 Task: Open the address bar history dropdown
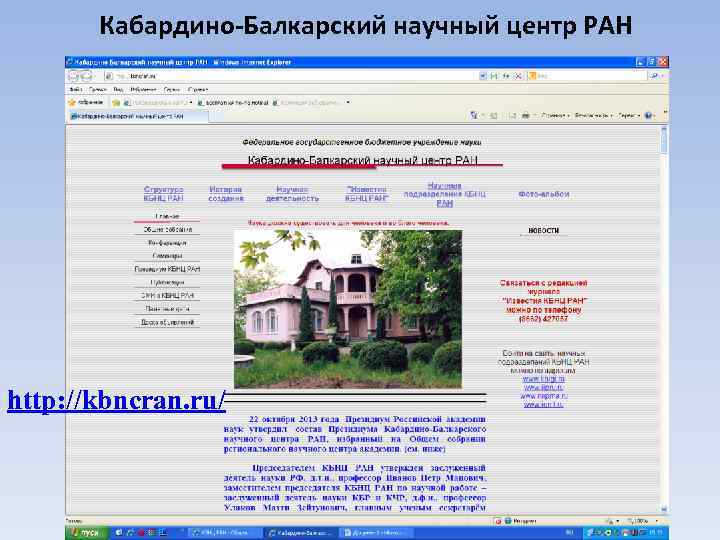click(x=482, y=76)
